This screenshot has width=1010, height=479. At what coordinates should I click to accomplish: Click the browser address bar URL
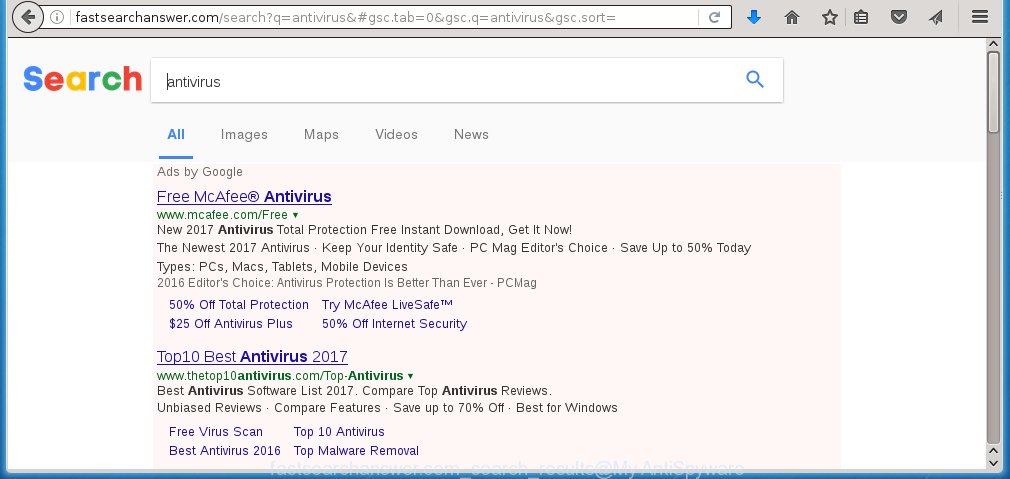[x=345, y=17]
